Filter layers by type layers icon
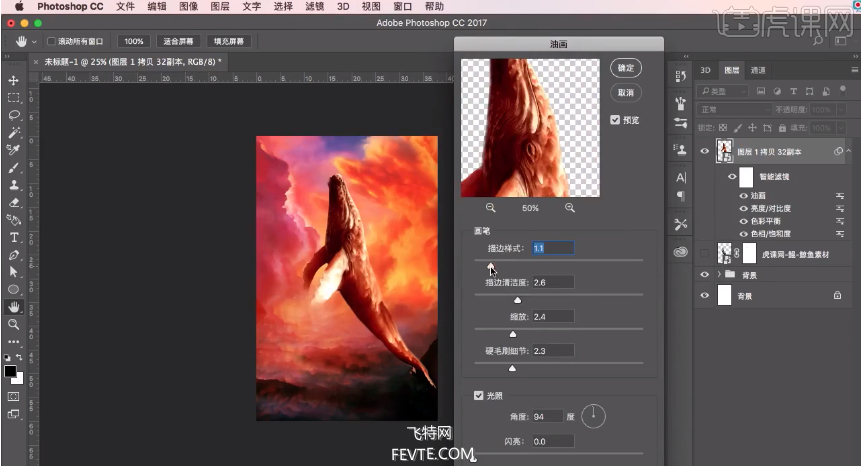 [793, 91]
